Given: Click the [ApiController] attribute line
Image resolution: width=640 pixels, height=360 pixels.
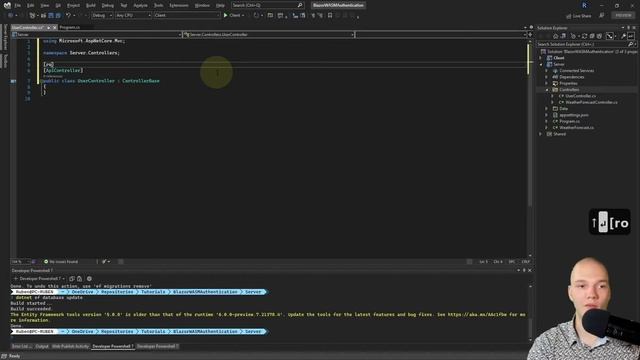Looking at the screenshot, I should pos(63,70).
